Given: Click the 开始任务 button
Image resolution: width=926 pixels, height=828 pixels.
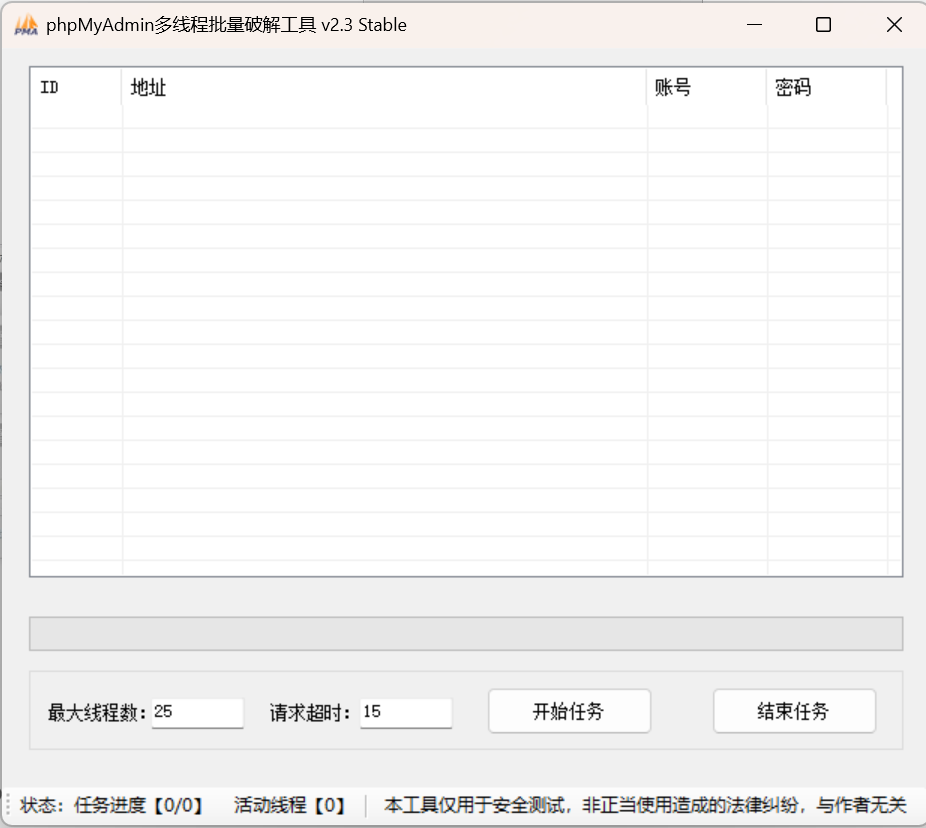Looking at the screenshot, I should (x=569, y=711).
